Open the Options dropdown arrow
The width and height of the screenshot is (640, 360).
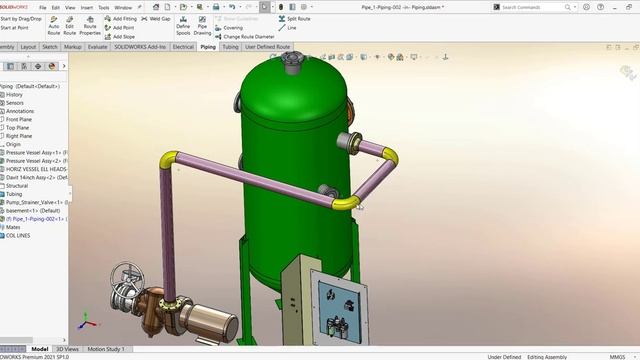pos(312,7)
